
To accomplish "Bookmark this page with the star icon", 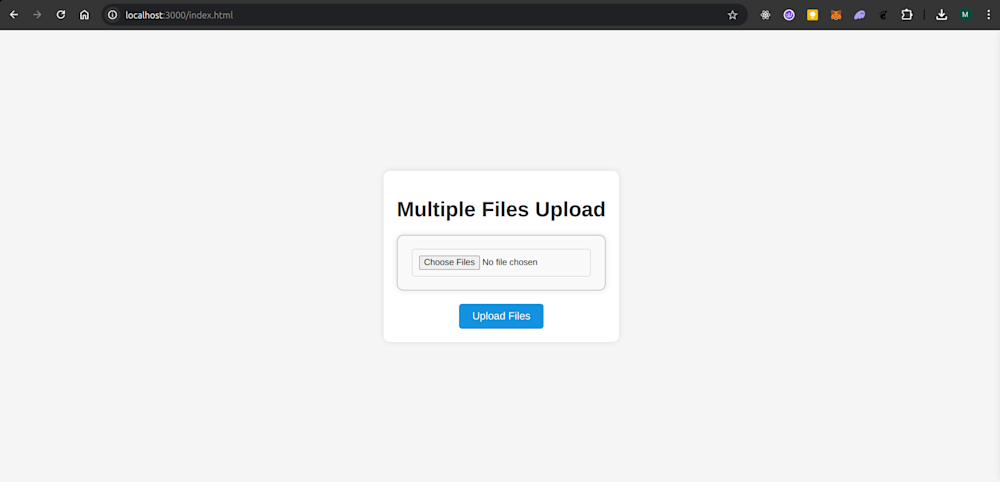I will click(x=732, y=15).
